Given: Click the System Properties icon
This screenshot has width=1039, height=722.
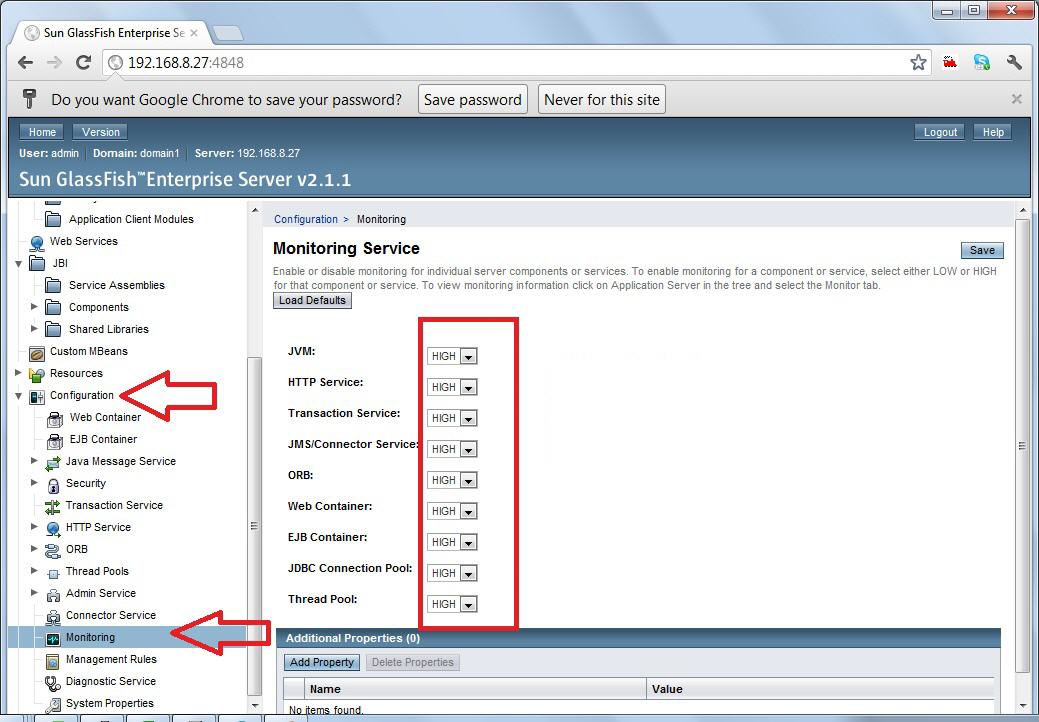Looking at the screenshot, I should coord(53,704).
